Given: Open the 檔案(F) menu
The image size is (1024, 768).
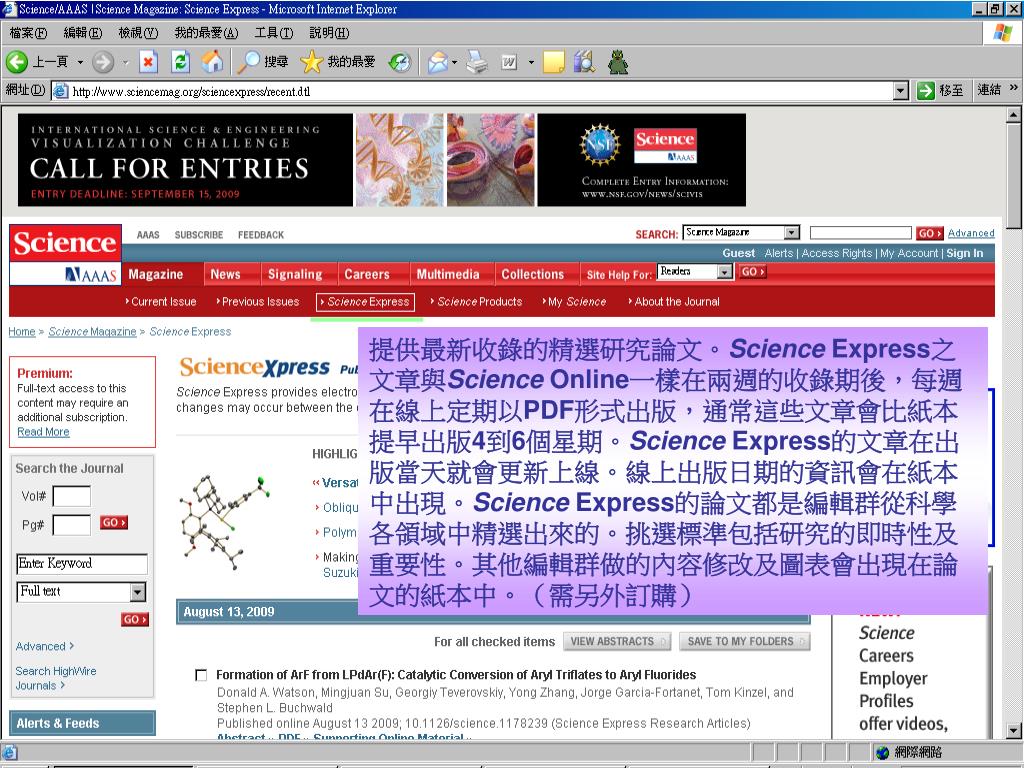Looking at the screenshot, I should (x=28, y=33).
